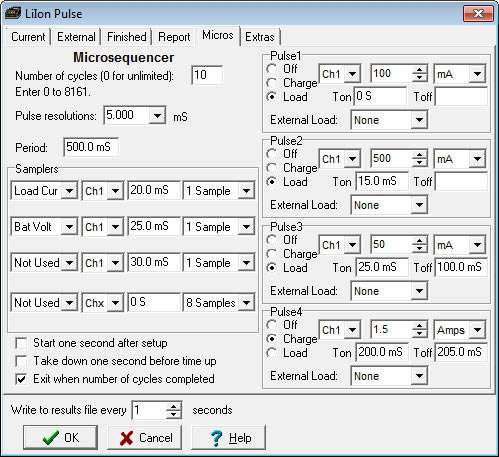Go to the Extras tab
499x457 pixels.
[260, 37]
